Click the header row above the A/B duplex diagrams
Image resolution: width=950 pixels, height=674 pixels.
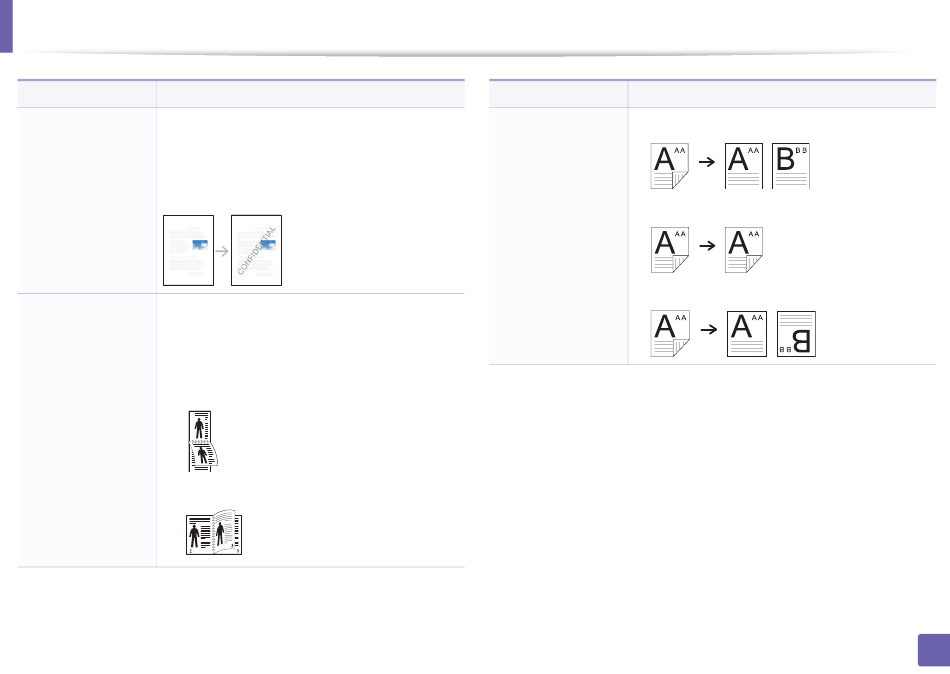[x=712, y=94]
